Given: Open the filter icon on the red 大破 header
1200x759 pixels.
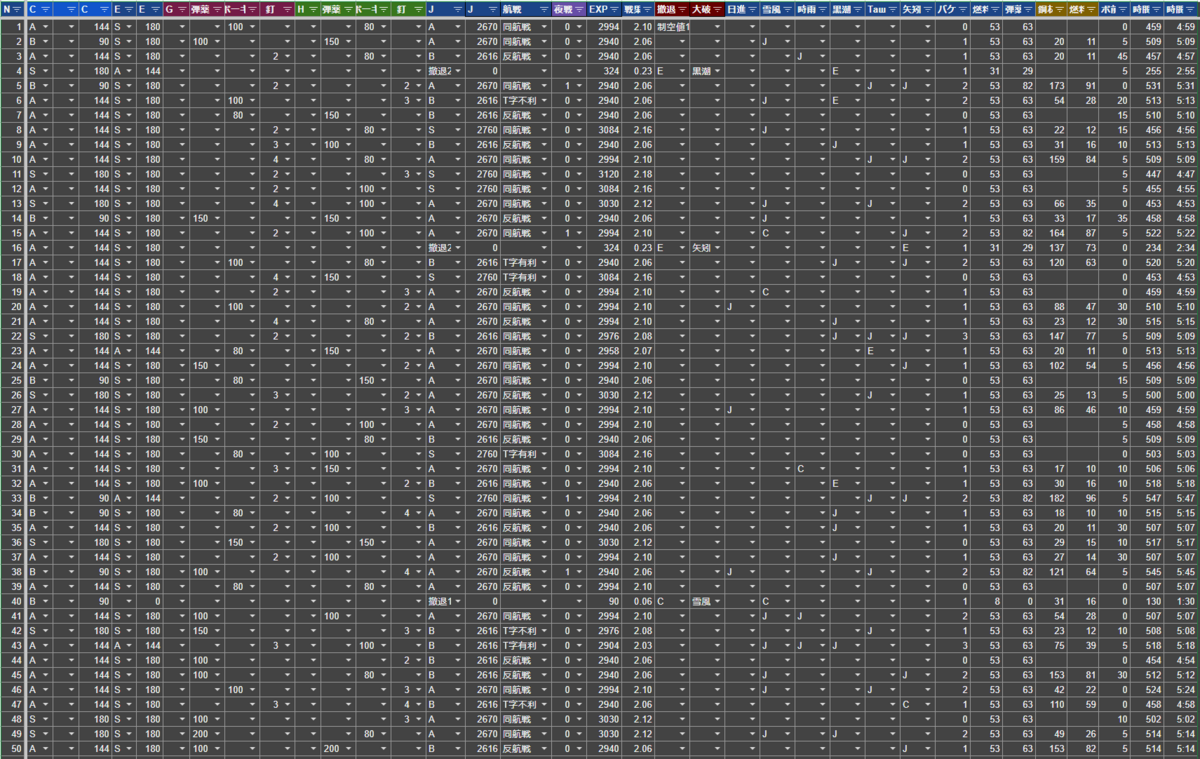Looking at the screenshot, I should pos(717,9).
